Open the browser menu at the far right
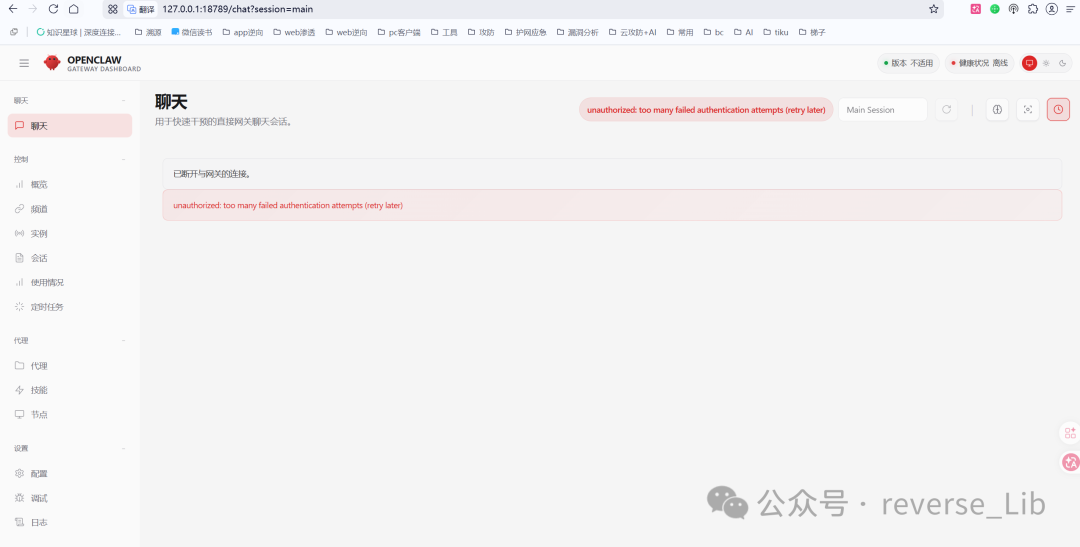Viewport: 1080px width, 547px height. point(1069,9)
